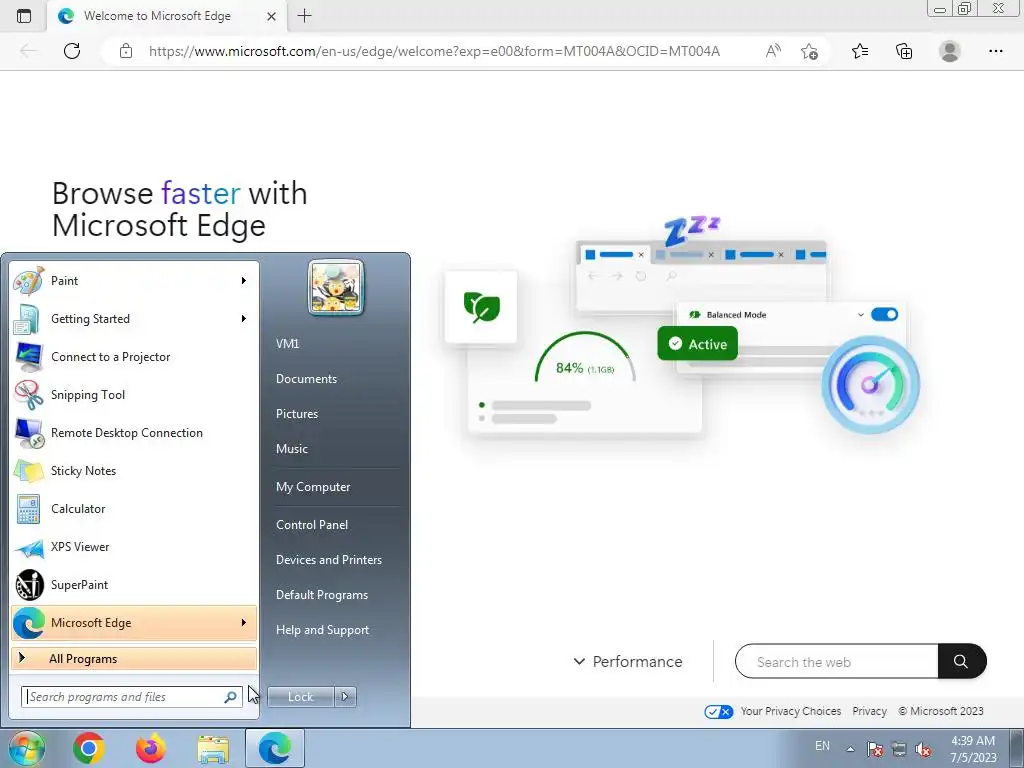Launch the Snipping Tool

pos(134,394)
